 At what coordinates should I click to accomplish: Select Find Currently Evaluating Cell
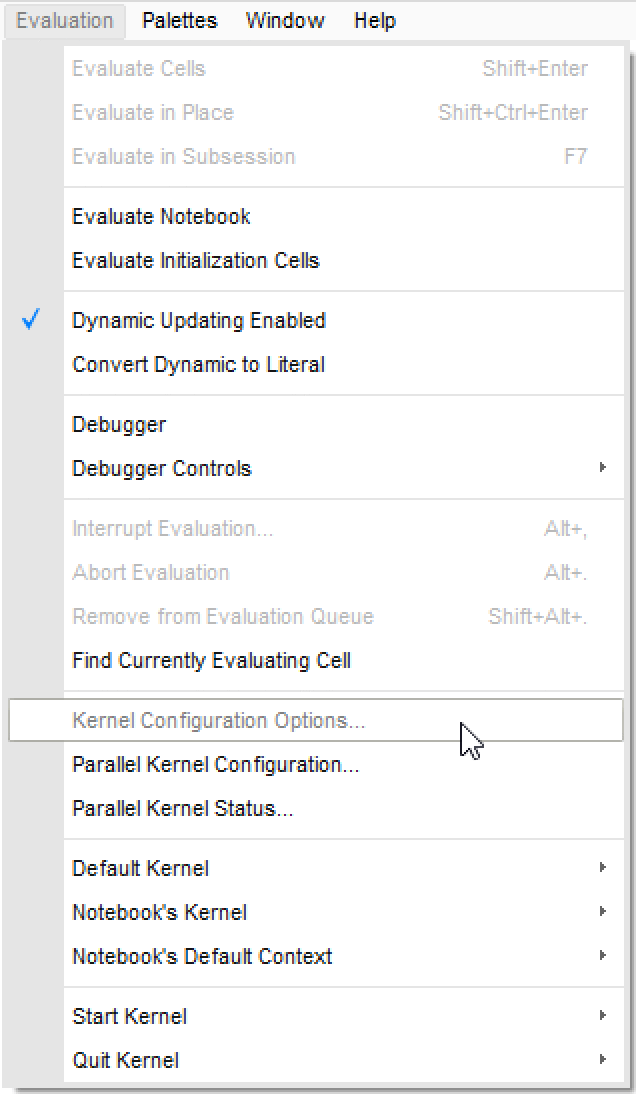click(x=212, y=660)
